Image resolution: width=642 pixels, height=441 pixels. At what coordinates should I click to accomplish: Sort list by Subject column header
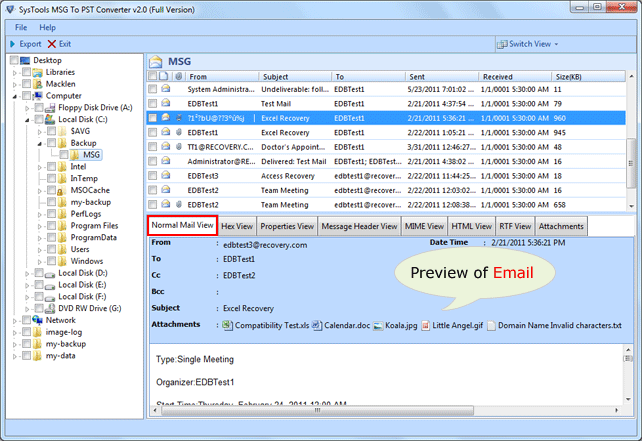[x=295, y=77]
